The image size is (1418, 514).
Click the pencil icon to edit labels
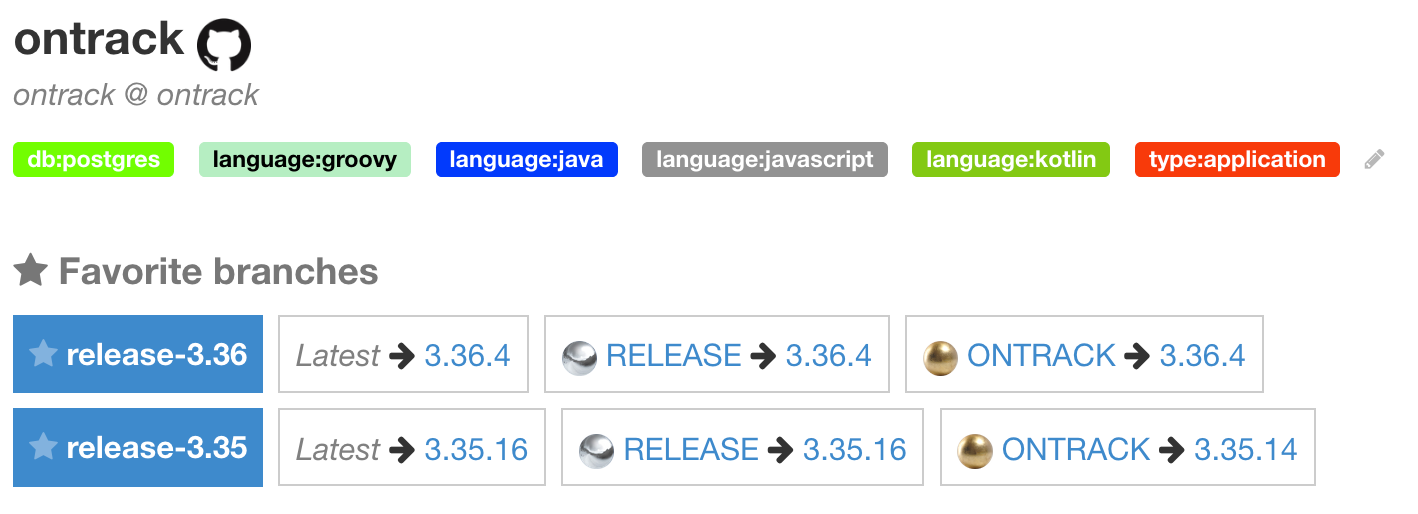1375,160
